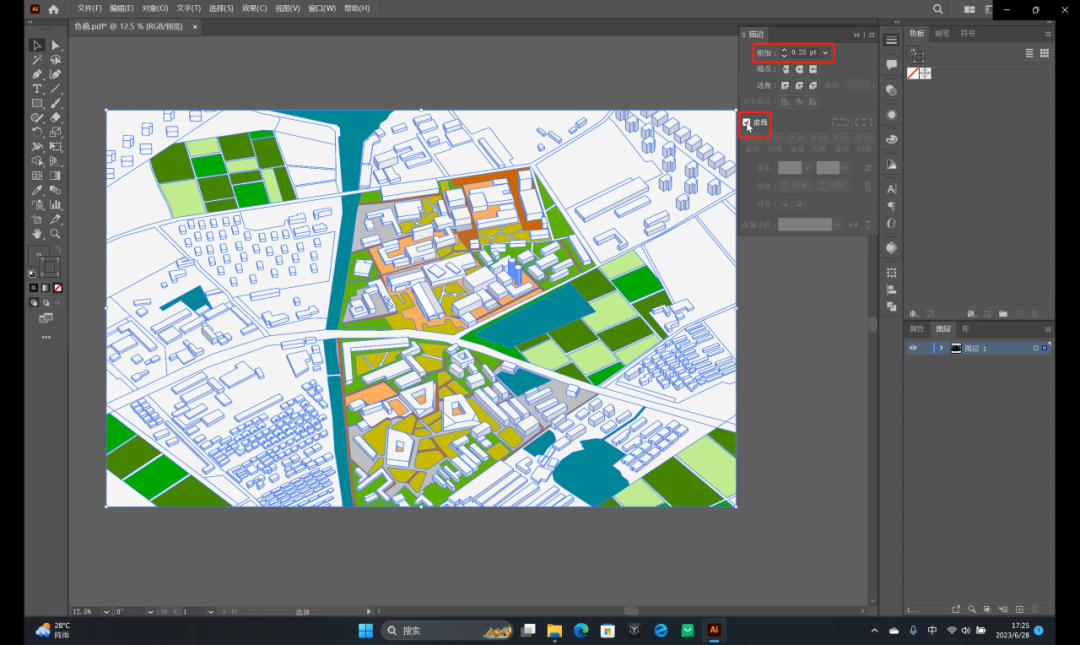Select the Zoom tool

[56, 234]
